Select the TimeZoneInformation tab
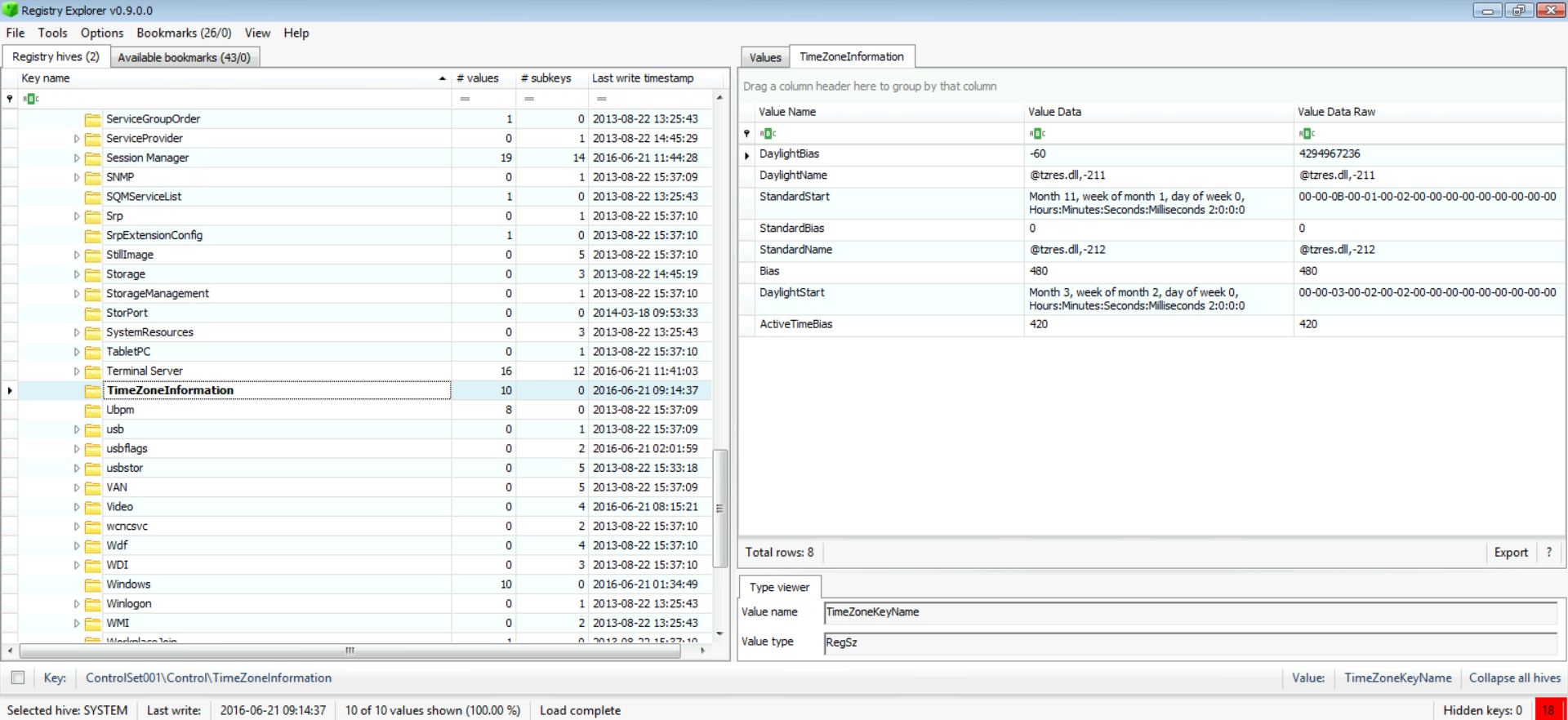This screenshot has width=1568, height=720. click(852, 56)
